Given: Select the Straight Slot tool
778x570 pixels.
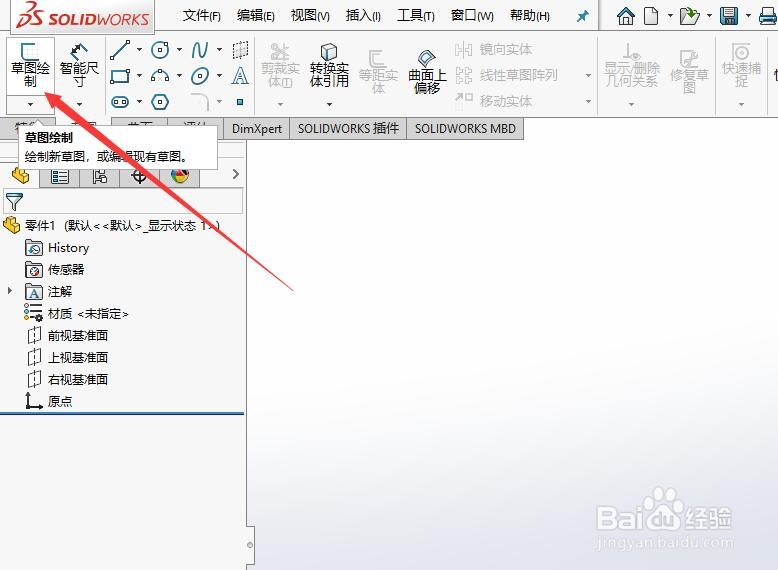Looking at the screenshot, I should tap(120, 102).
